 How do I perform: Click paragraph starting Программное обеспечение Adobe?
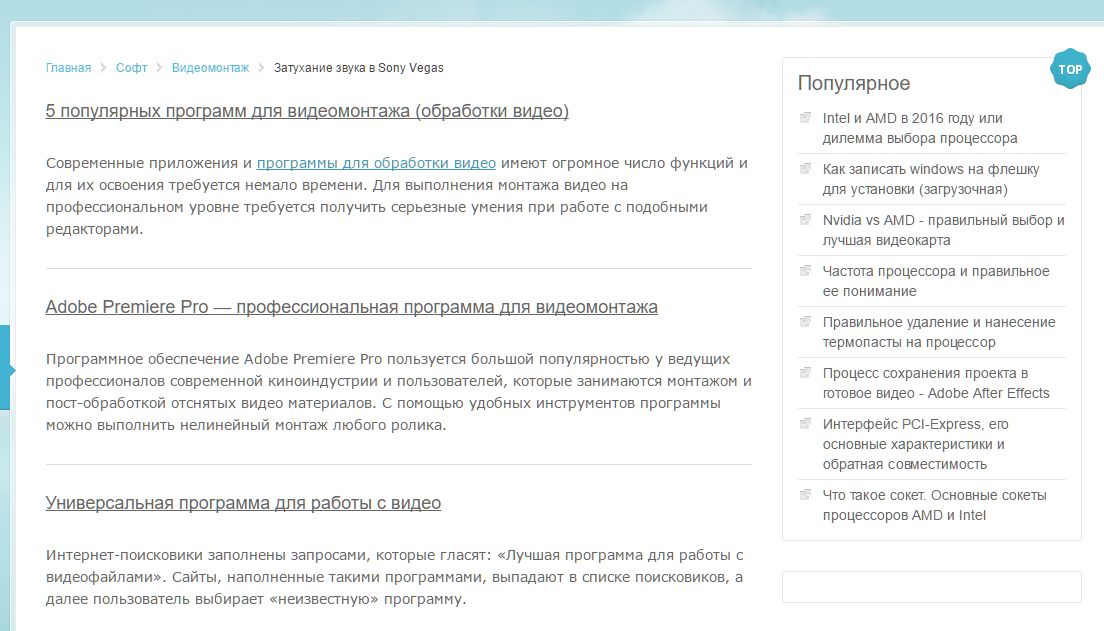pos(399,392)
